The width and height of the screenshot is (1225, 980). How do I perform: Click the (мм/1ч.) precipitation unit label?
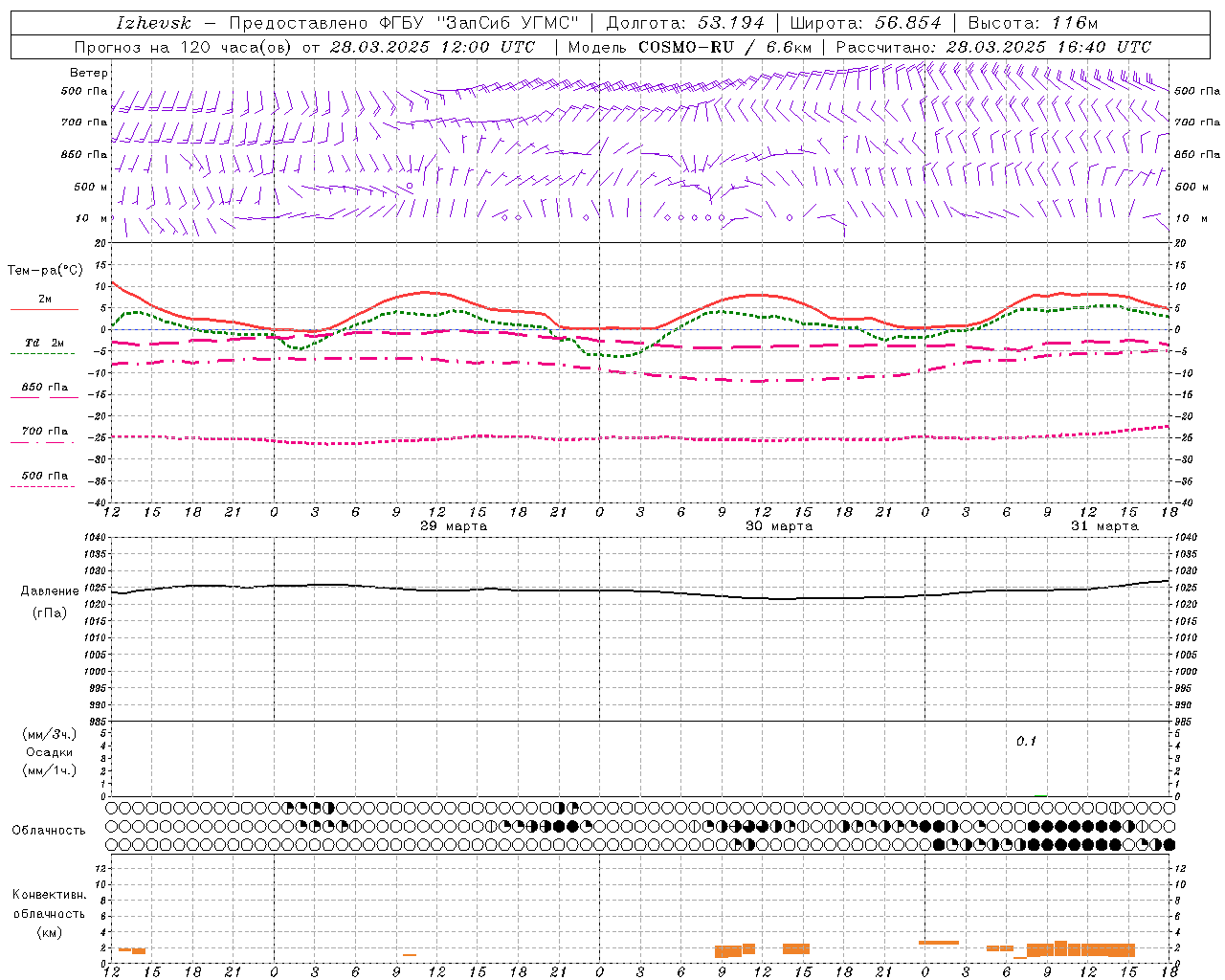[x=50, y=770]
